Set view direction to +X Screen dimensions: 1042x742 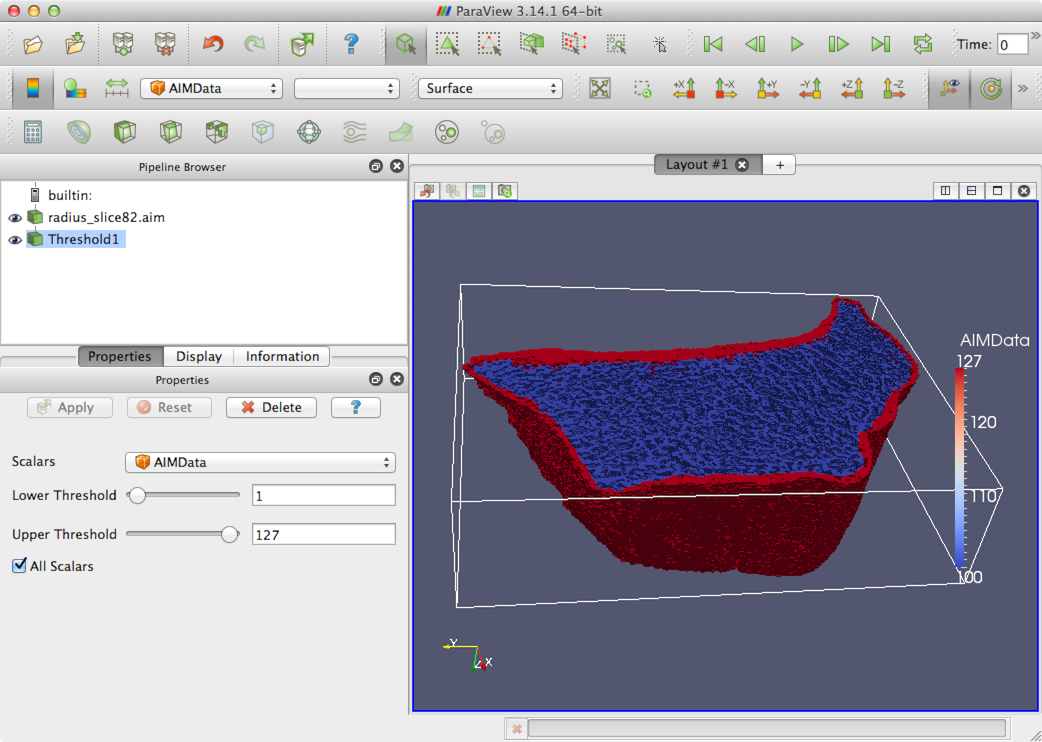point(684,88)
